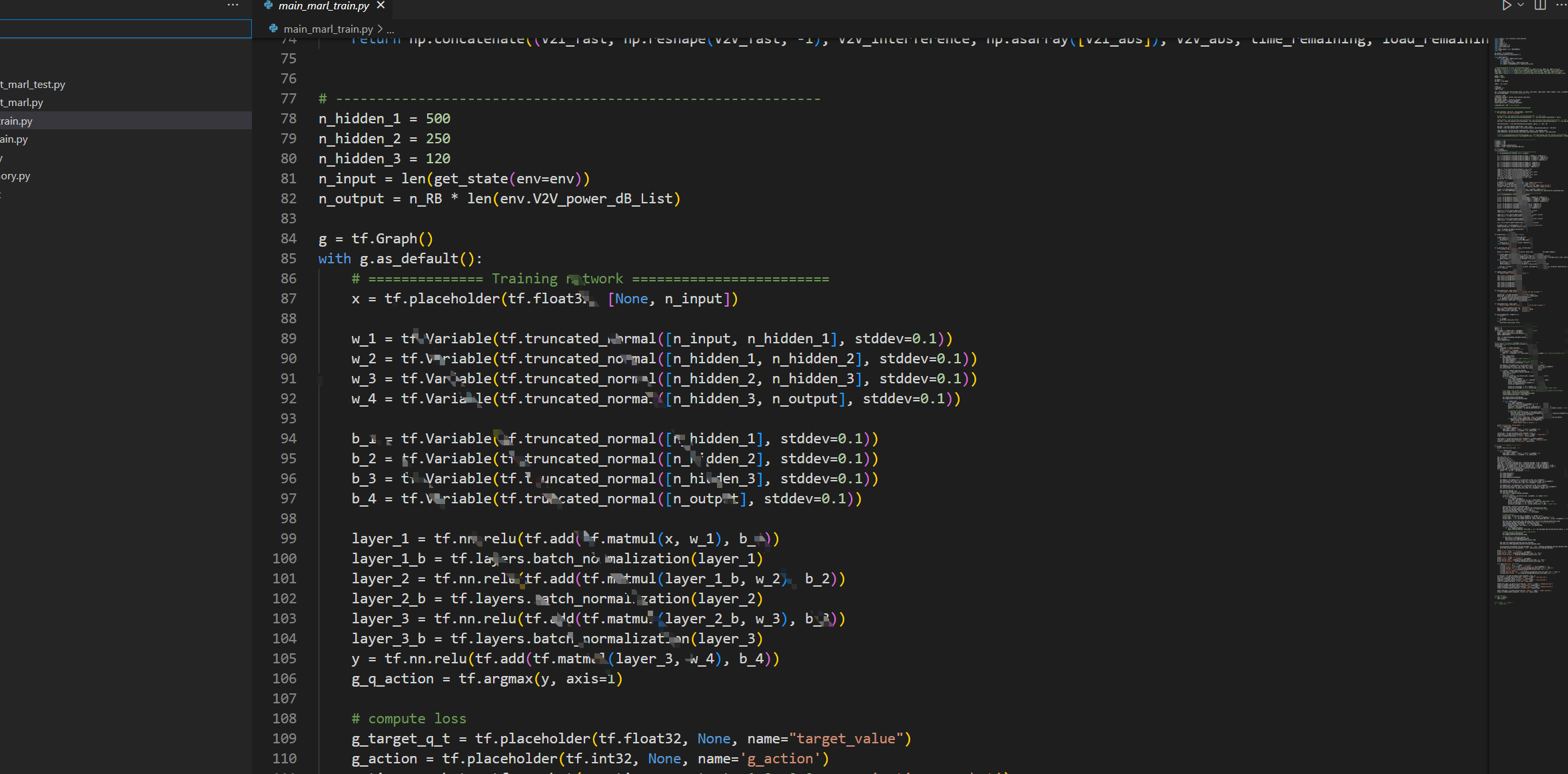
Task: Click line number 85 in gutter
Action: click(289, 259)
